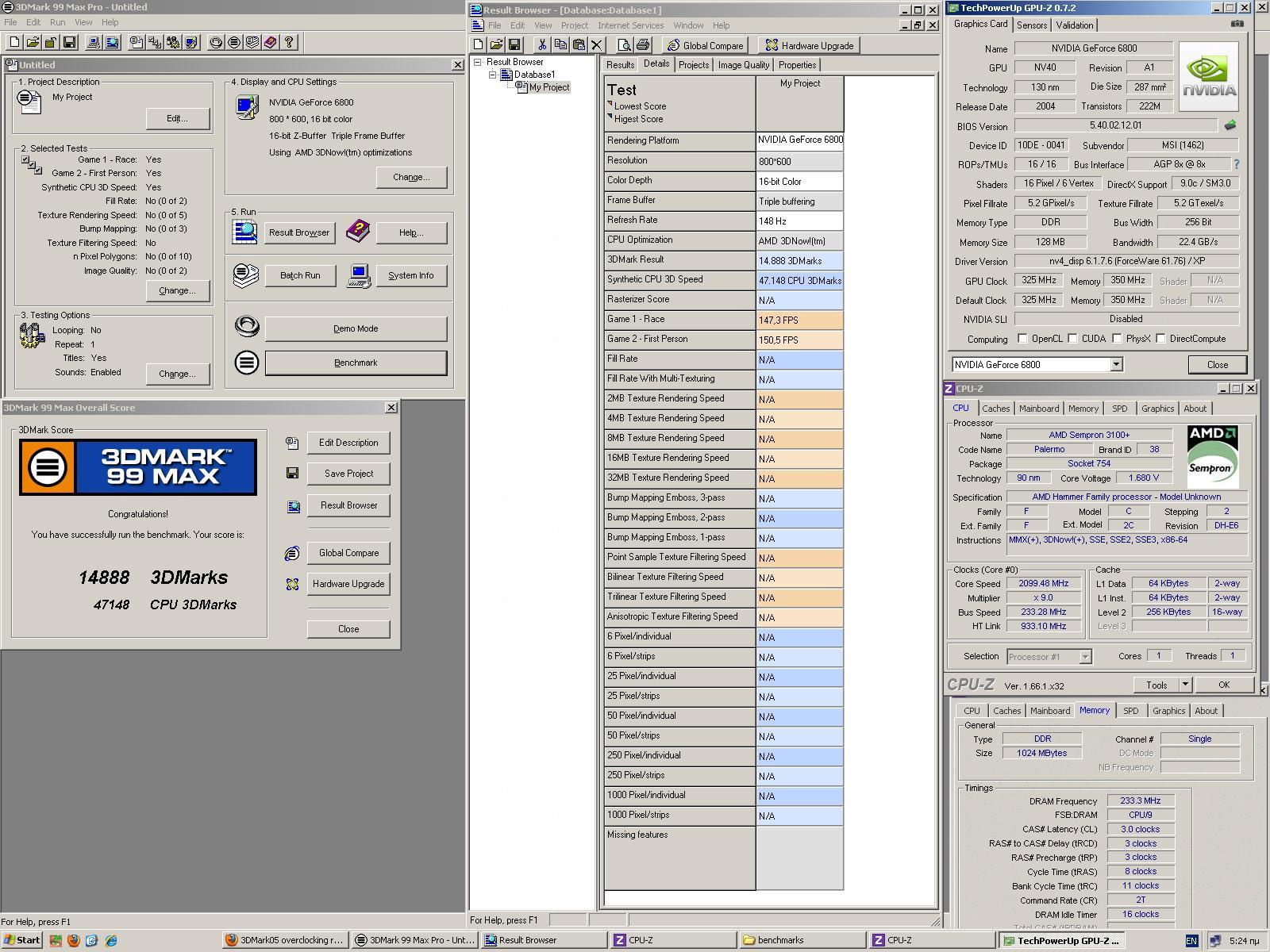Click EN language indicator in system tray

(1191, 941)
